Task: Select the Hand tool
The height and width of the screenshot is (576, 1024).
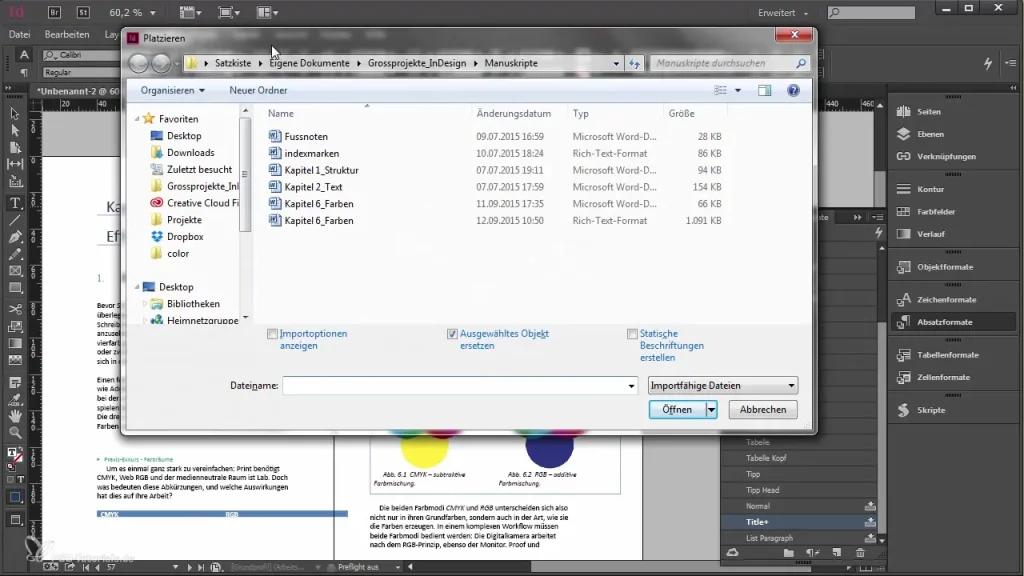Action: pos(14,415)
